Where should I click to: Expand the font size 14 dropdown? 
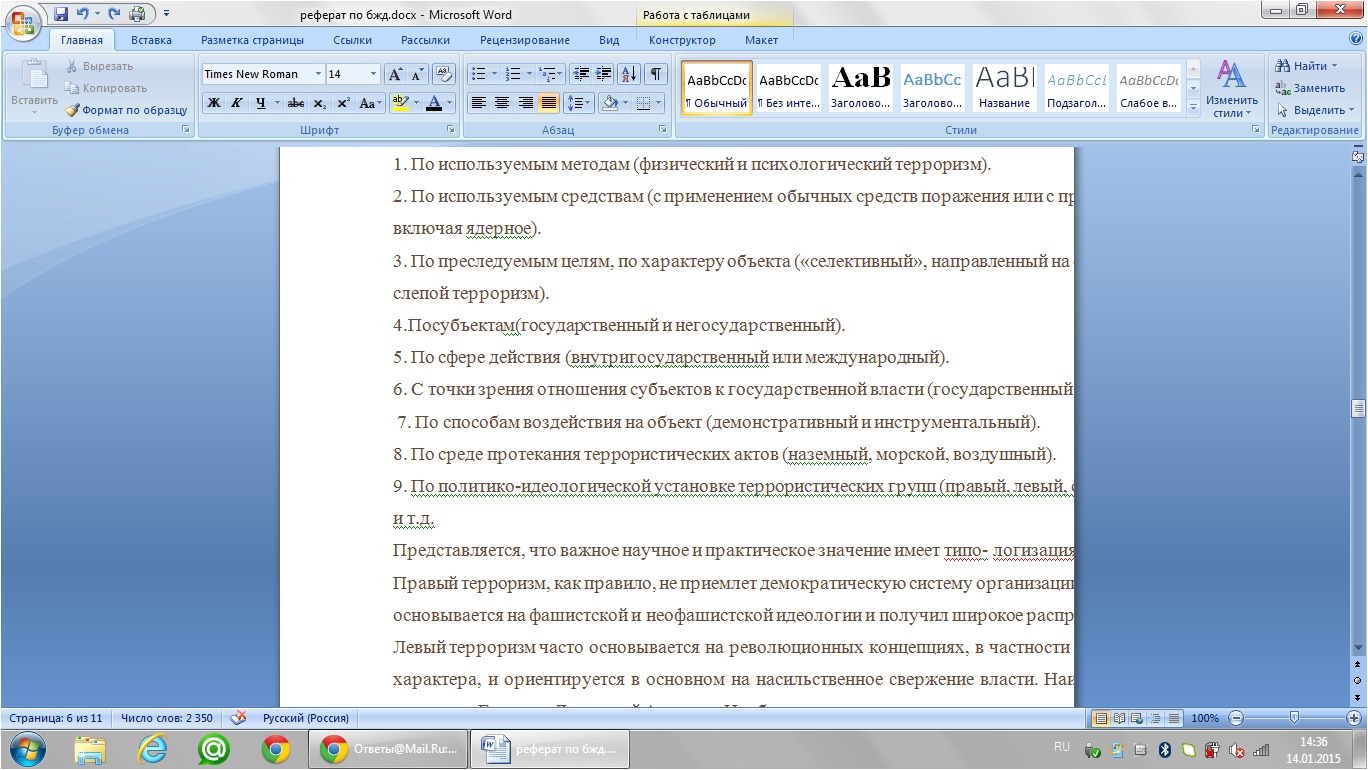click(373, 74)
